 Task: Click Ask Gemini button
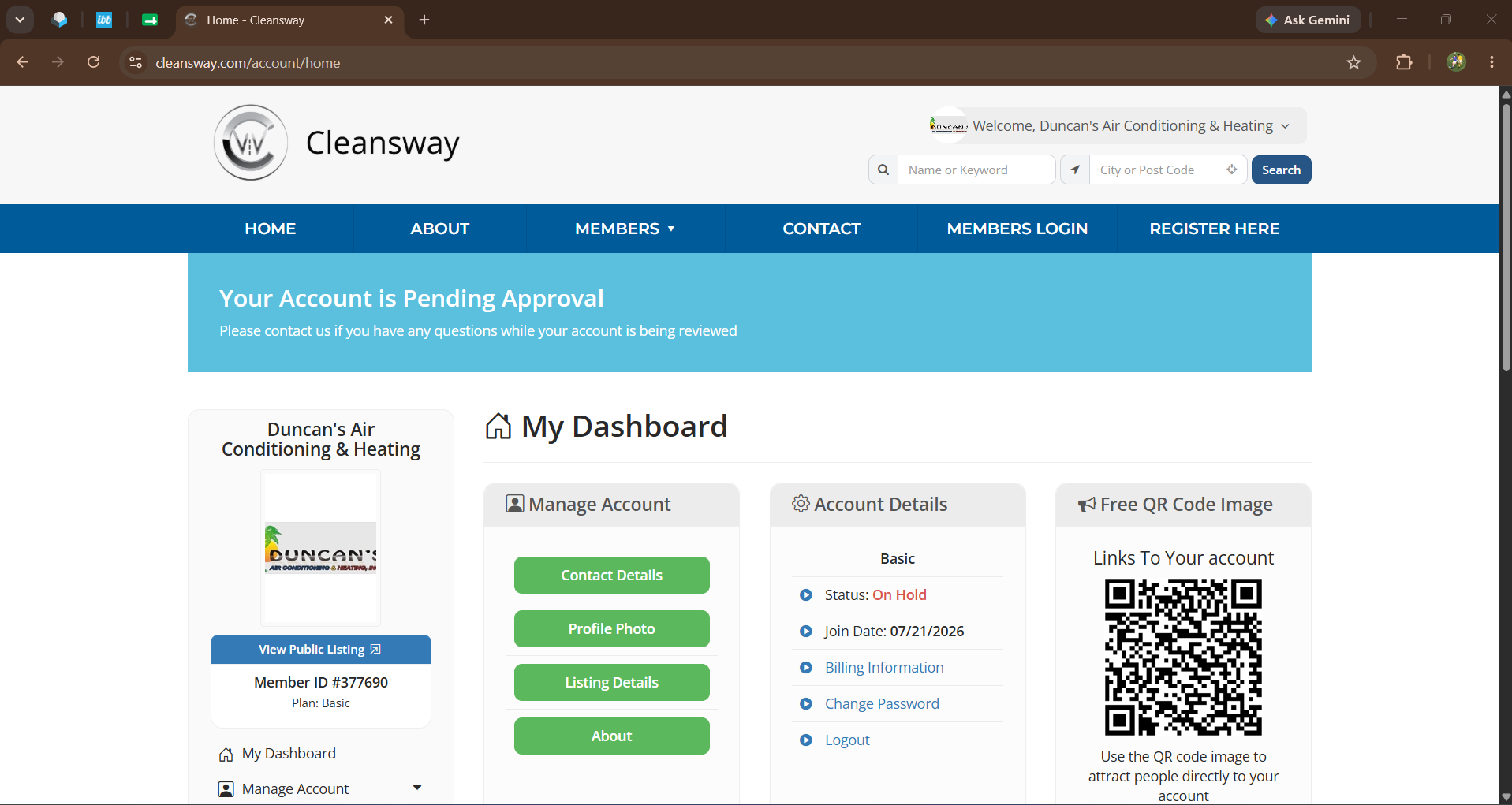[x=1308, y=20]
